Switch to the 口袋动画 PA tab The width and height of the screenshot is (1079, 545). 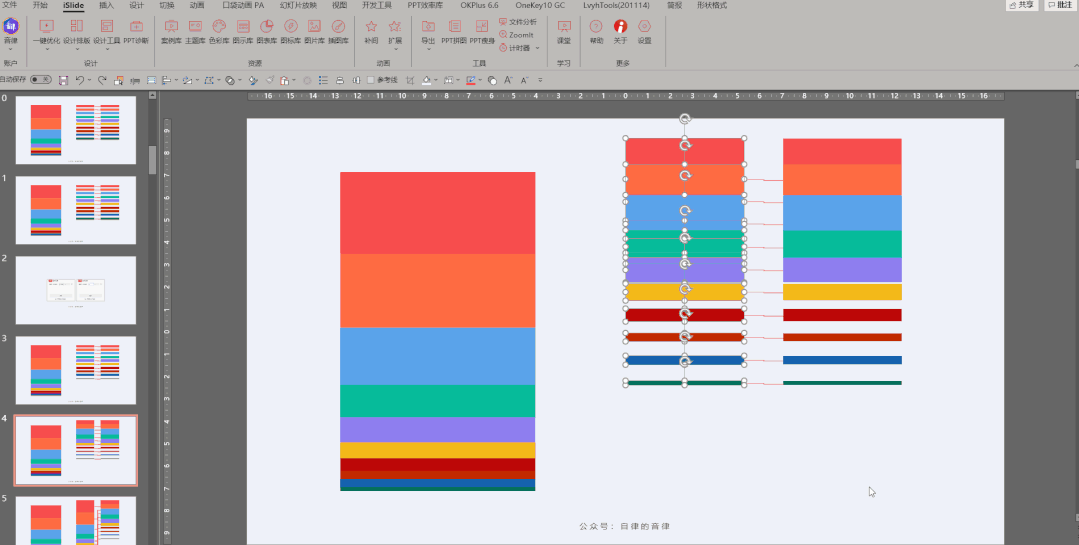[243, 5]
